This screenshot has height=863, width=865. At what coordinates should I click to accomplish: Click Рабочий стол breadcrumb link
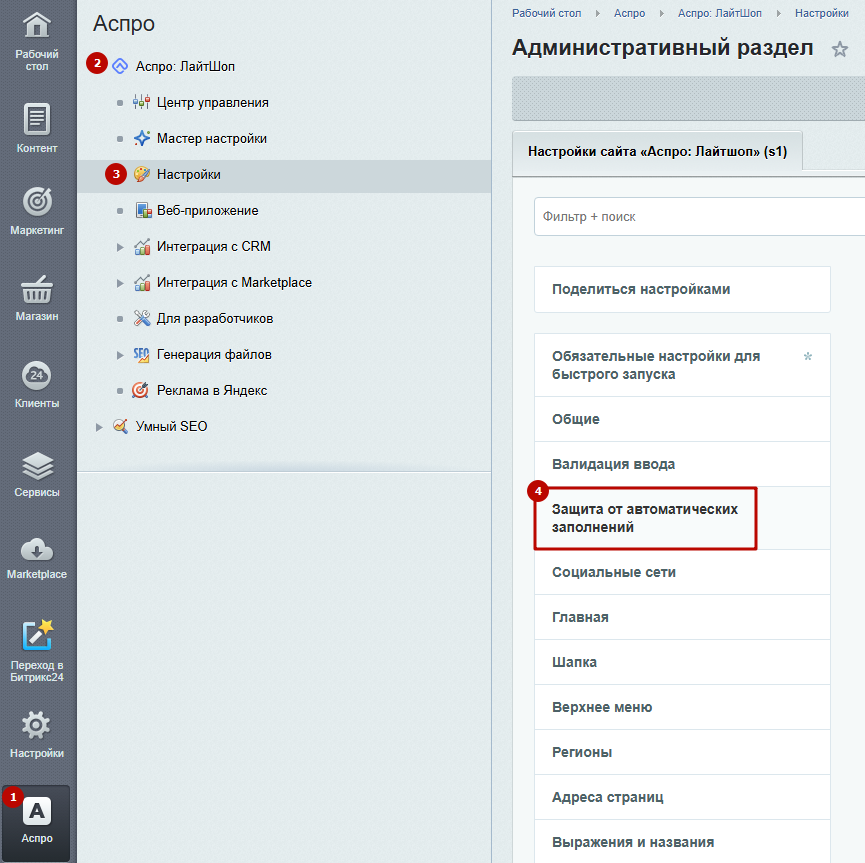pyautogui.click(x=546, y=13)
